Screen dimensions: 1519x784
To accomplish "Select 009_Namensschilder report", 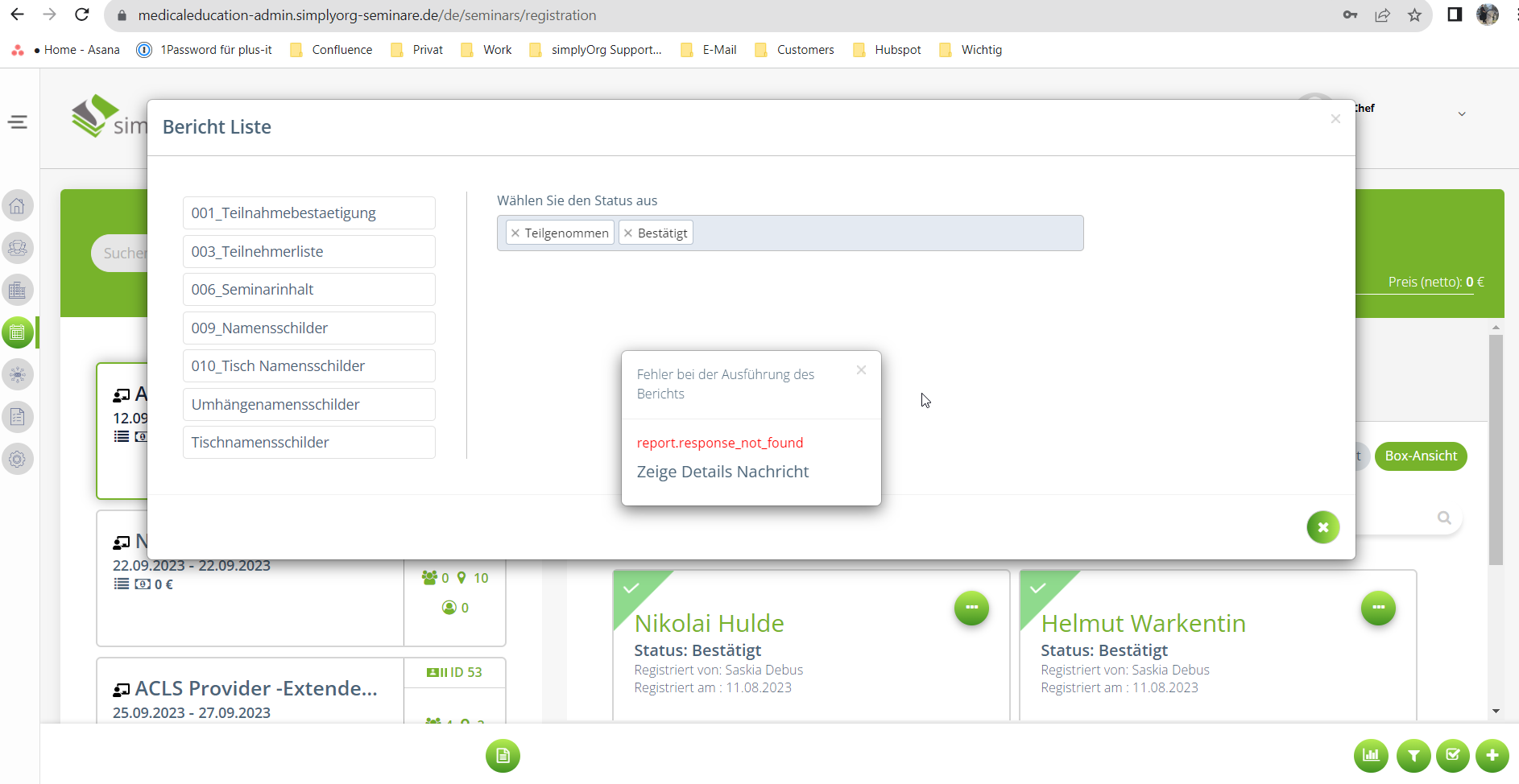I will click(308, 328).
